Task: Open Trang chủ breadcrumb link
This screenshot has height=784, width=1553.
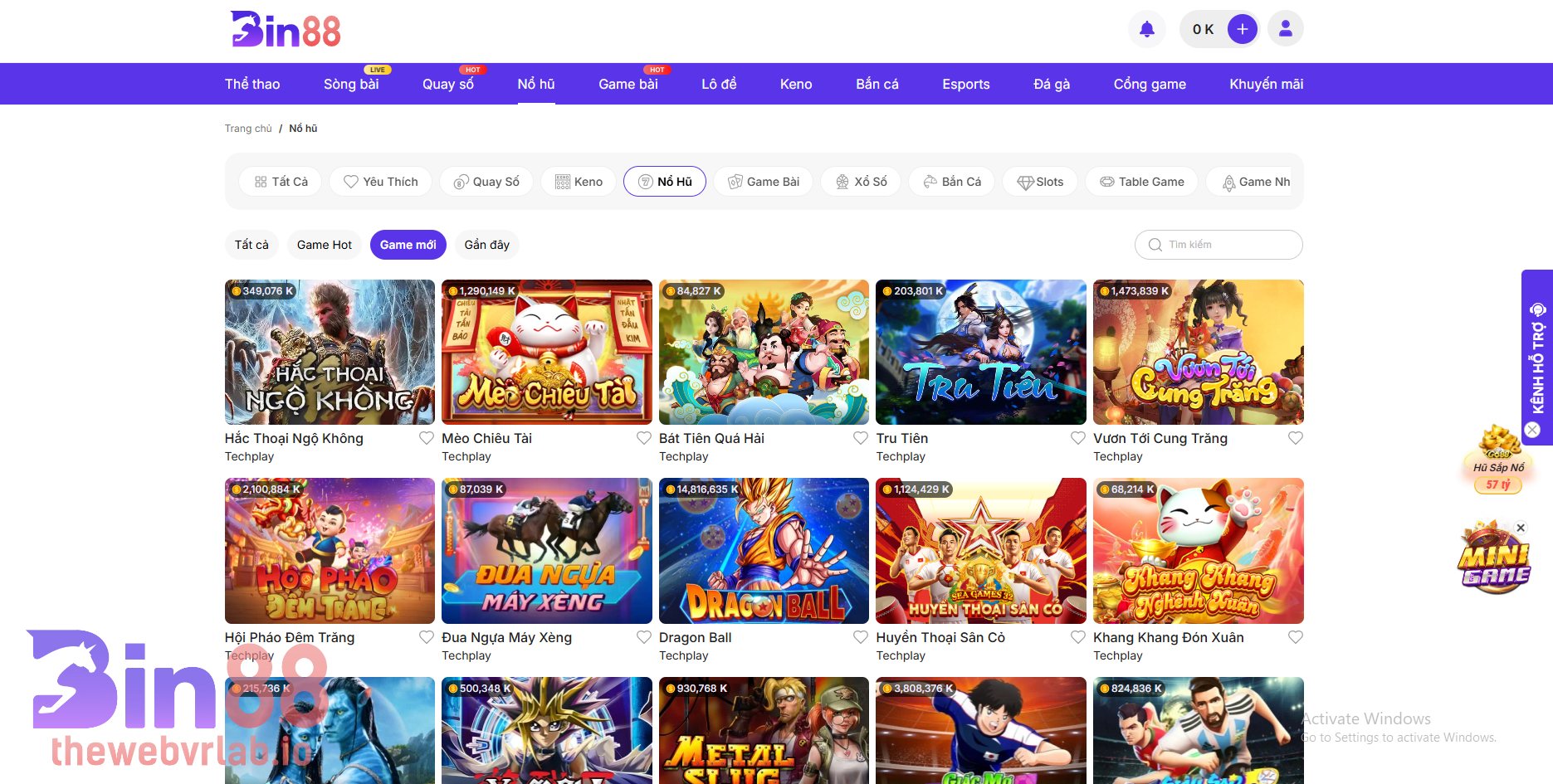Action: click(x=247, y=128)
